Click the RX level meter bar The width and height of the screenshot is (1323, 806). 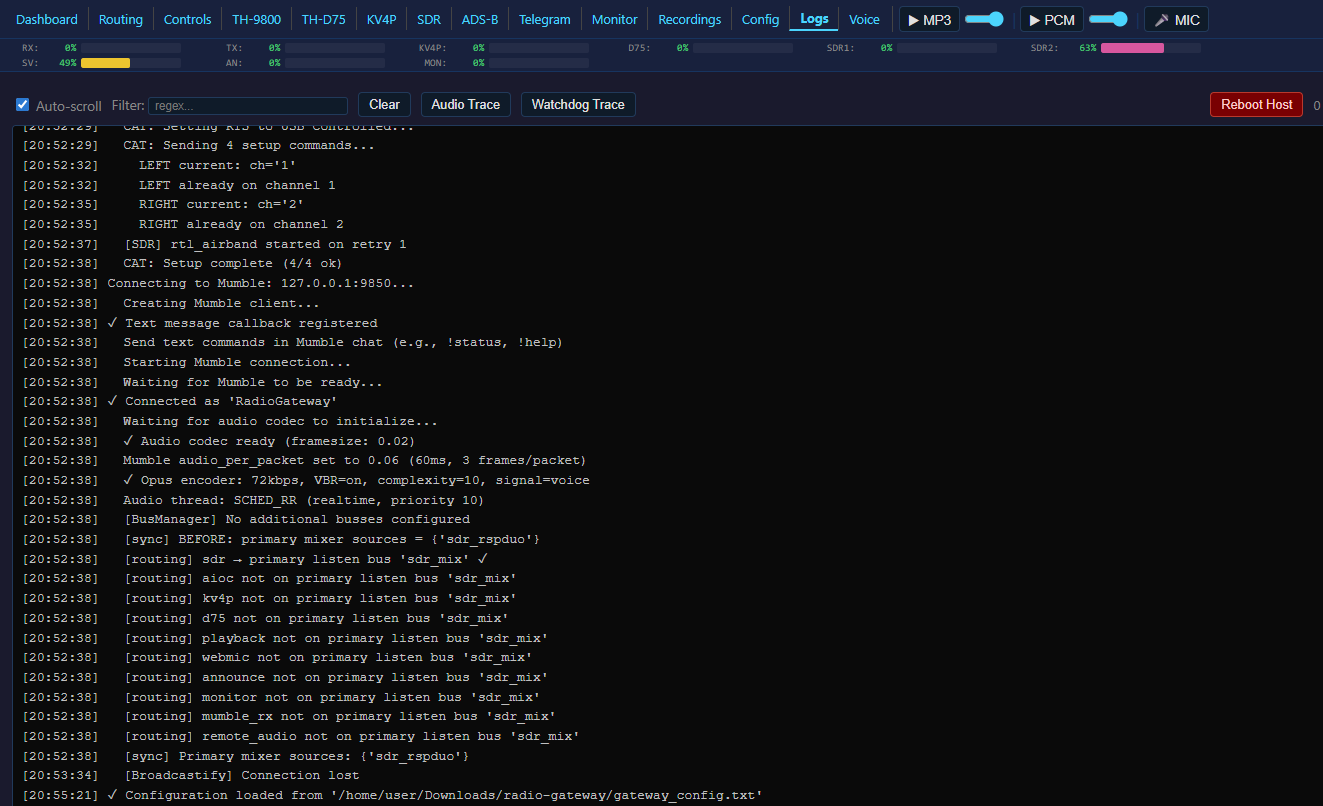coord(131,48)
